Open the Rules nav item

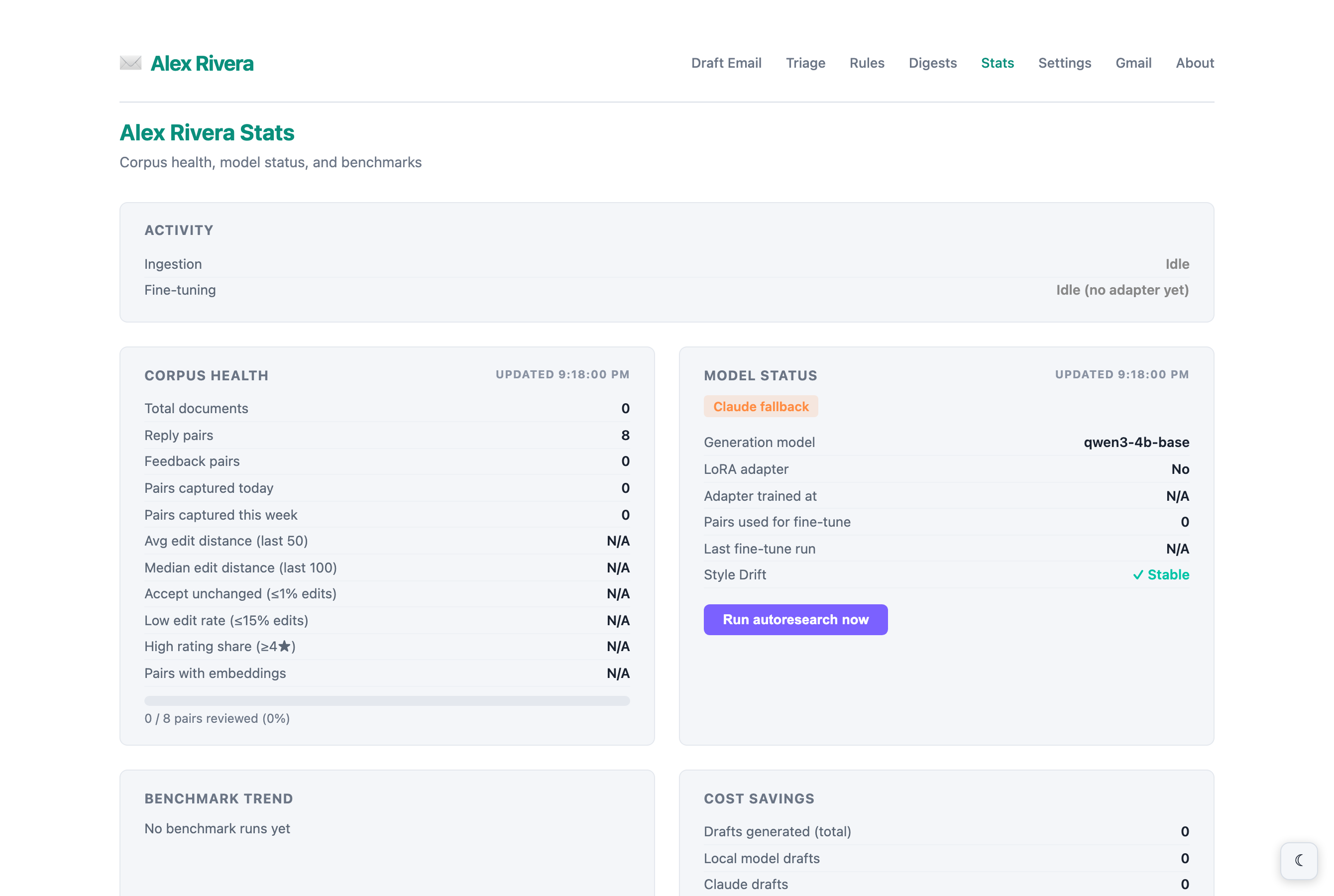pyautogui.click(x=867, y=63)
